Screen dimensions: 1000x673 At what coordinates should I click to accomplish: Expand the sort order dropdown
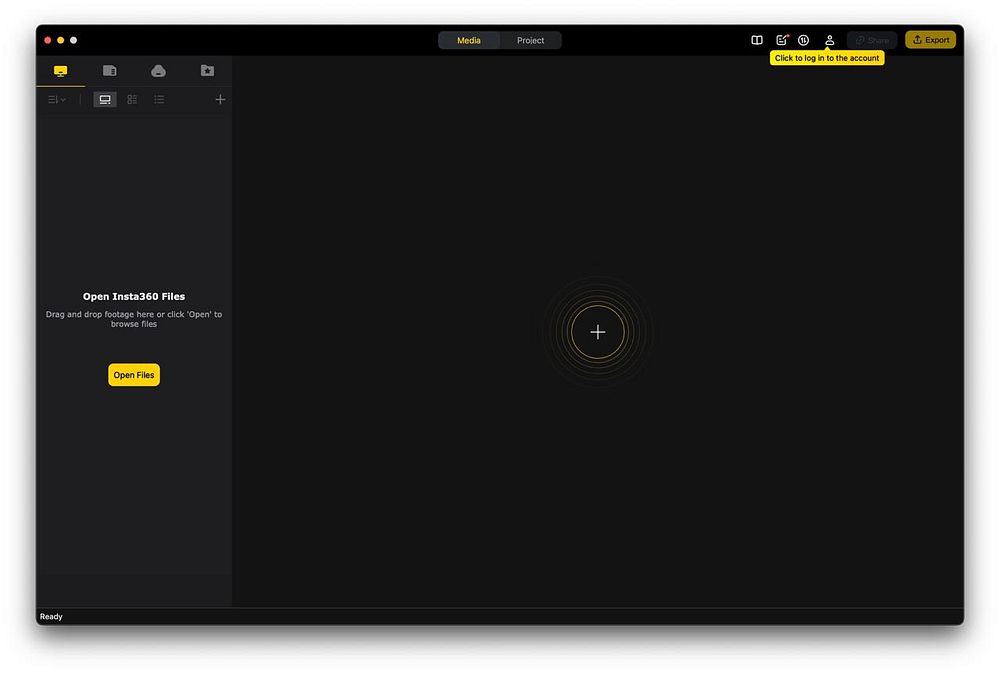tap(57, 100)
